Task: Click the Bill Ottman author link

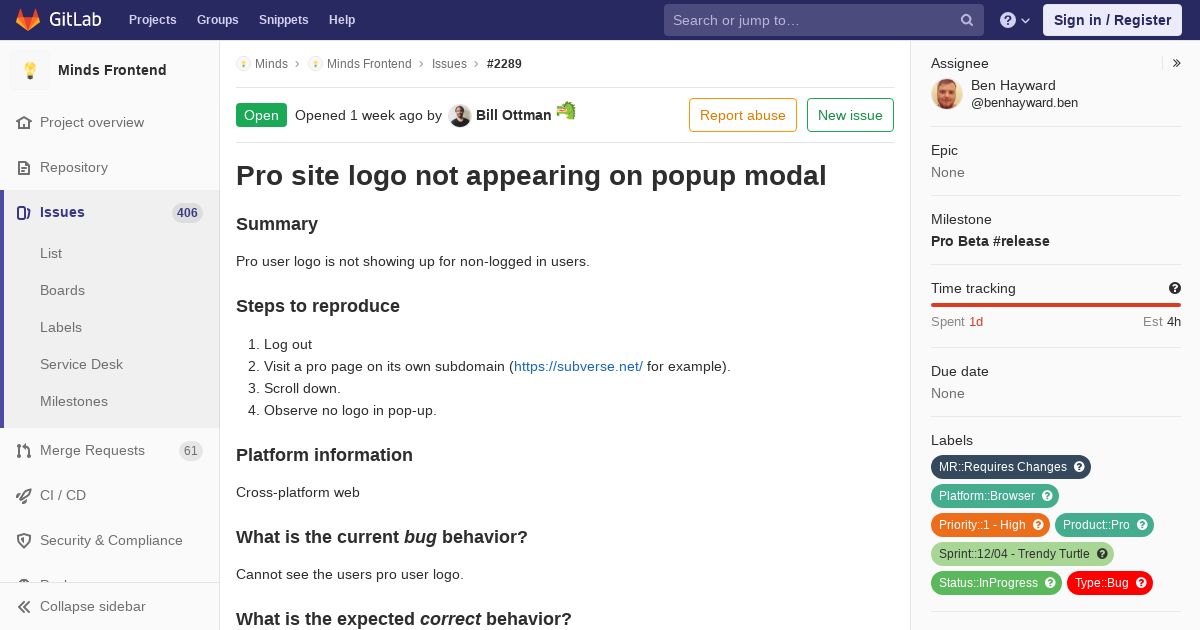Action: [513, 115]
